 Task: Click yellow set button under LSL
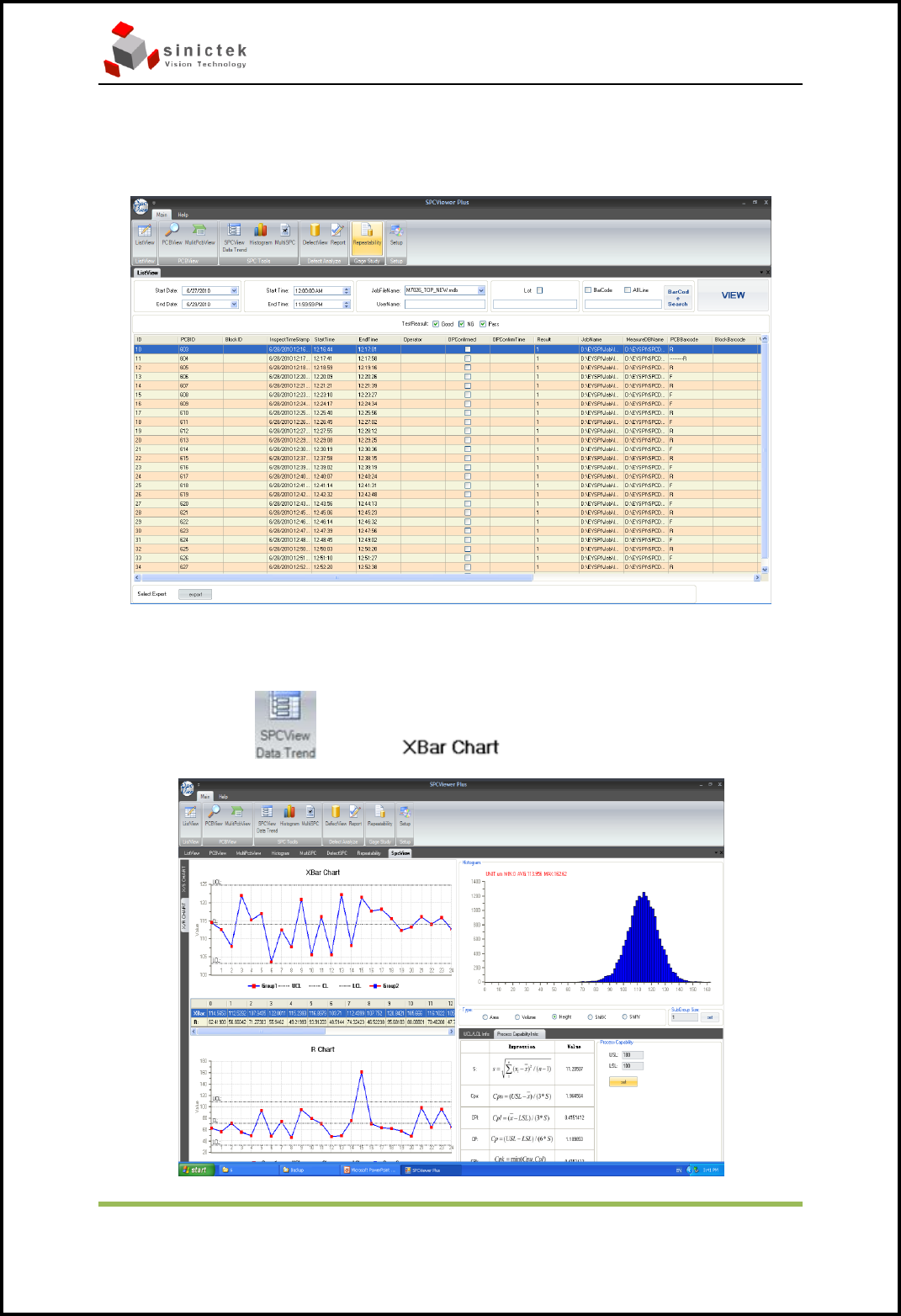click(x=623, y=1082)
